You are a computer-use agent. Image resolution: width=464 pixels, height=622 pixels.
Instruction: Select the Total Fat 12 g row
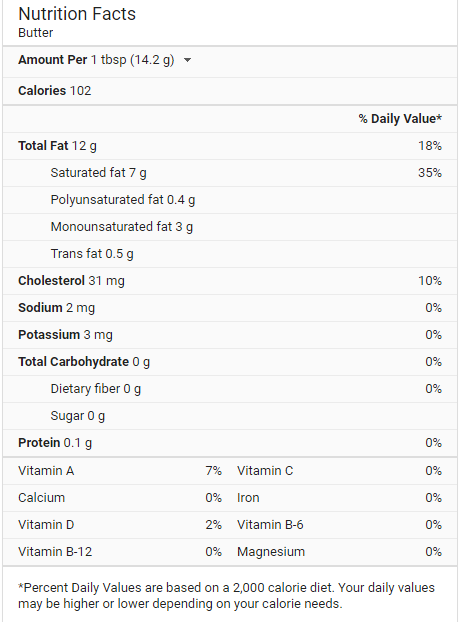[x=230, y=146]
